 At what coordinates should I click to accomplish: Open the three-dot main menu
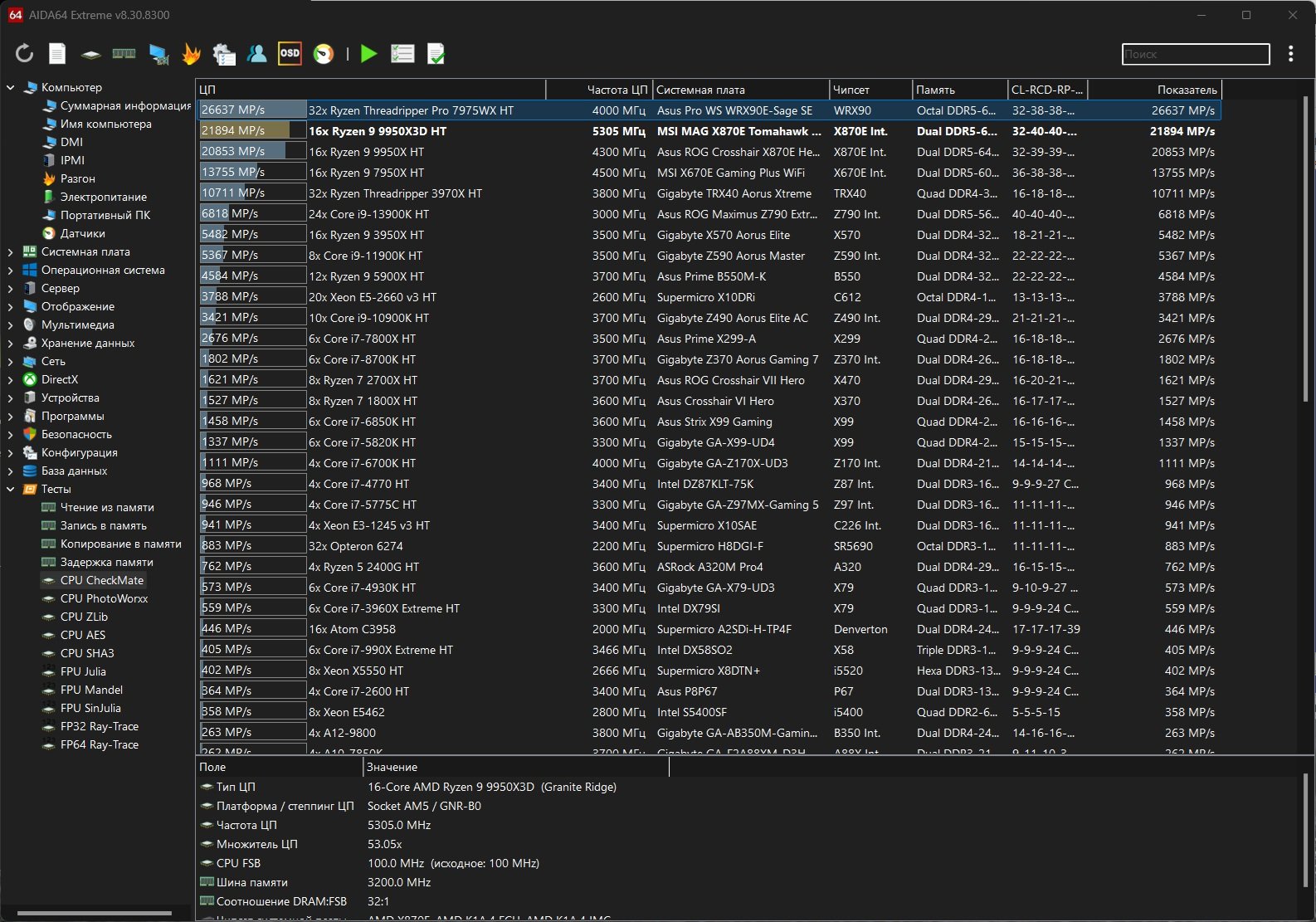(x=1290, y=54)
